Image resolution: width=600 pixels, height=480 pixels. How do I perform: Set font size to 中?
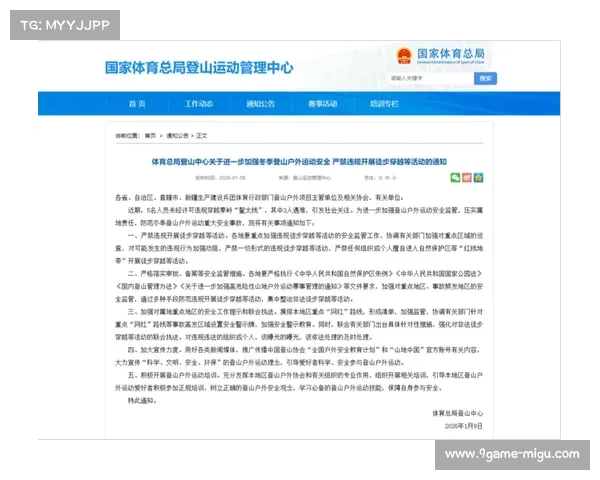coord(387,178)
